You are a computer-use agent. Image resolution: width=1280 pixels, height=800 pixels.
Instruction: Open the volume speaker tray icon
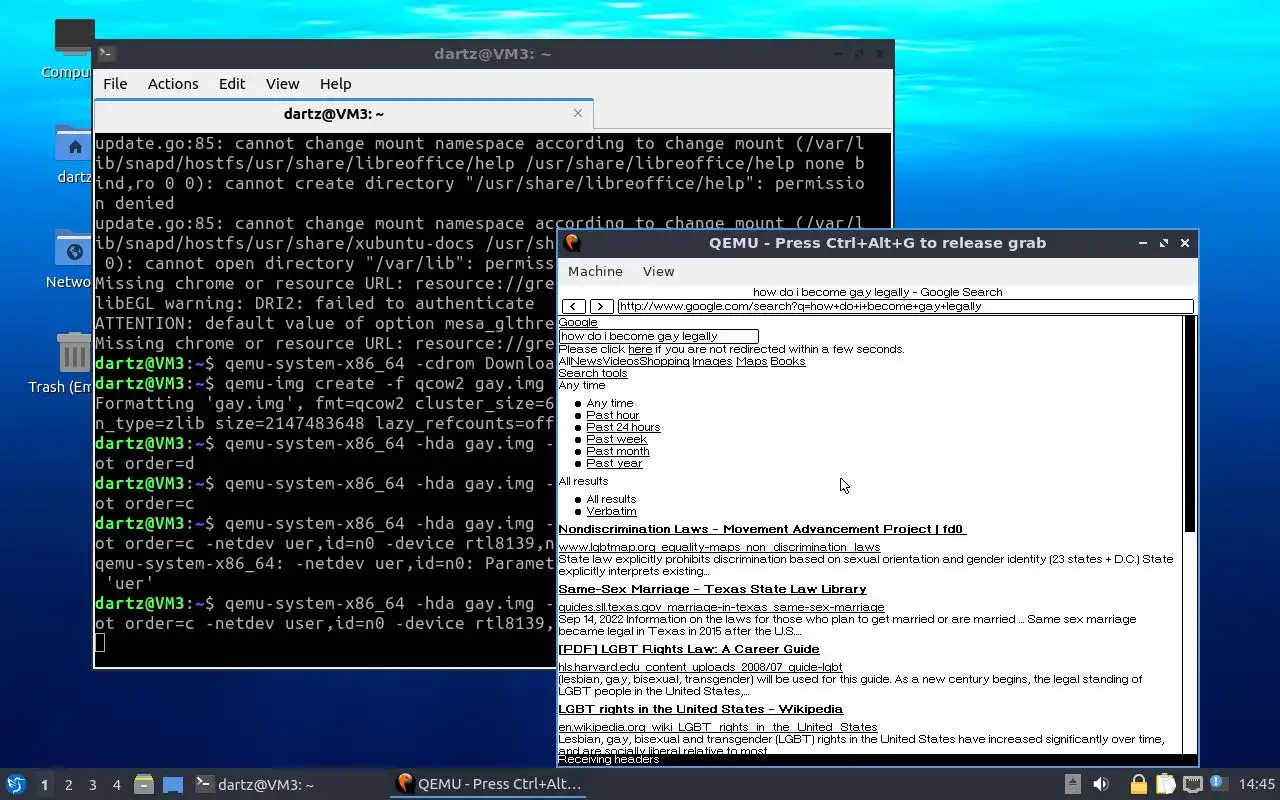click(1101, 785)
